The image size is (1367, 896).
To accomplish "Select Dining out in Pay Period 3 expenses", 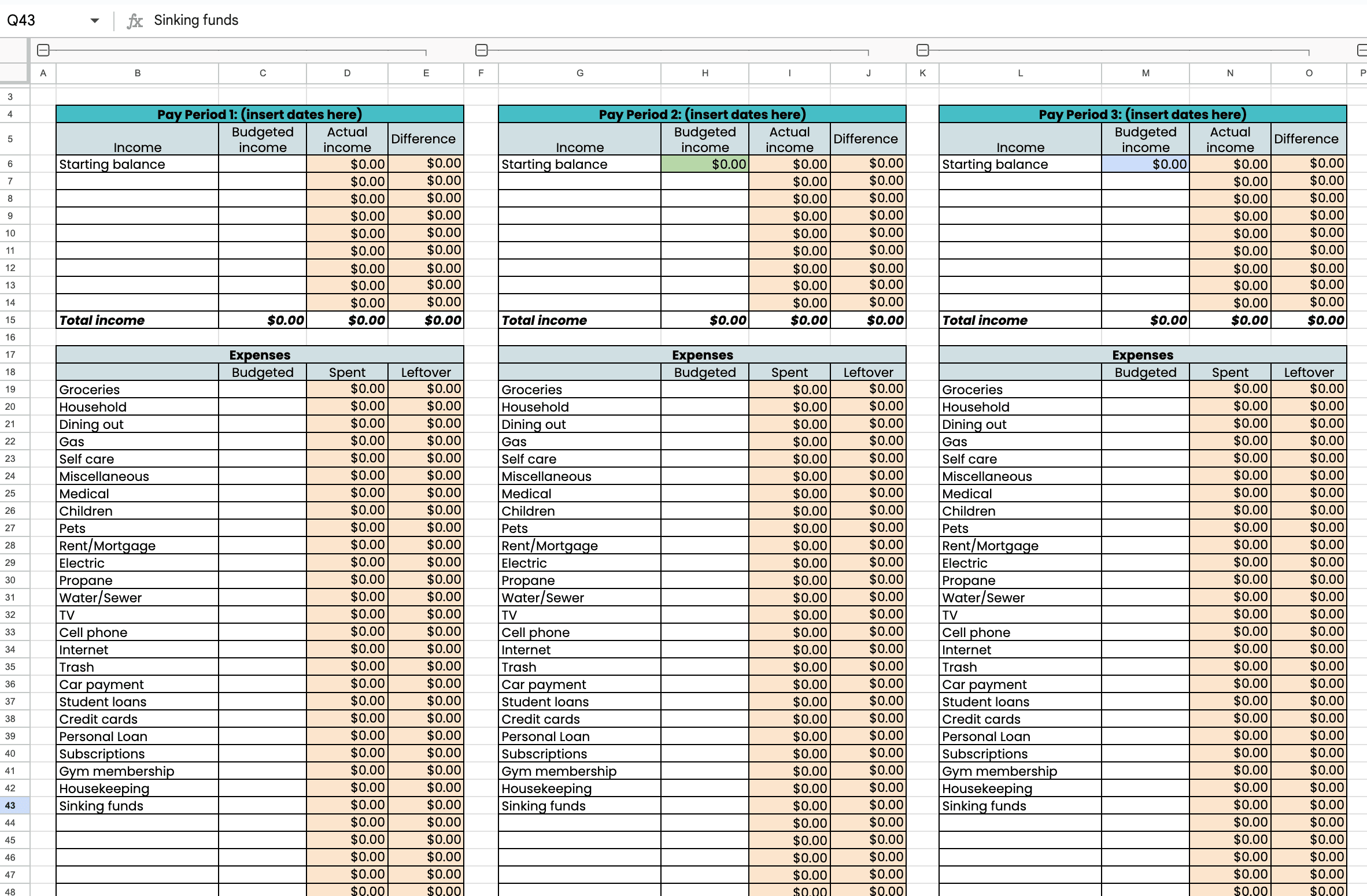I will tap(1021, 424).
